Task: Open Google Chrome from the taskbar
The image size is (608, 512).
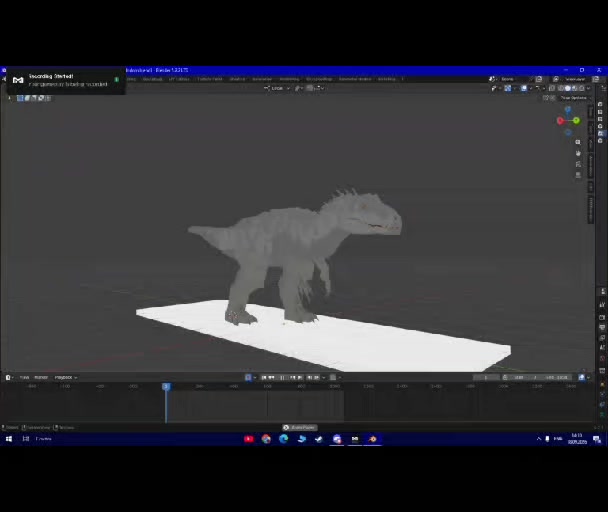Action: 266,439
